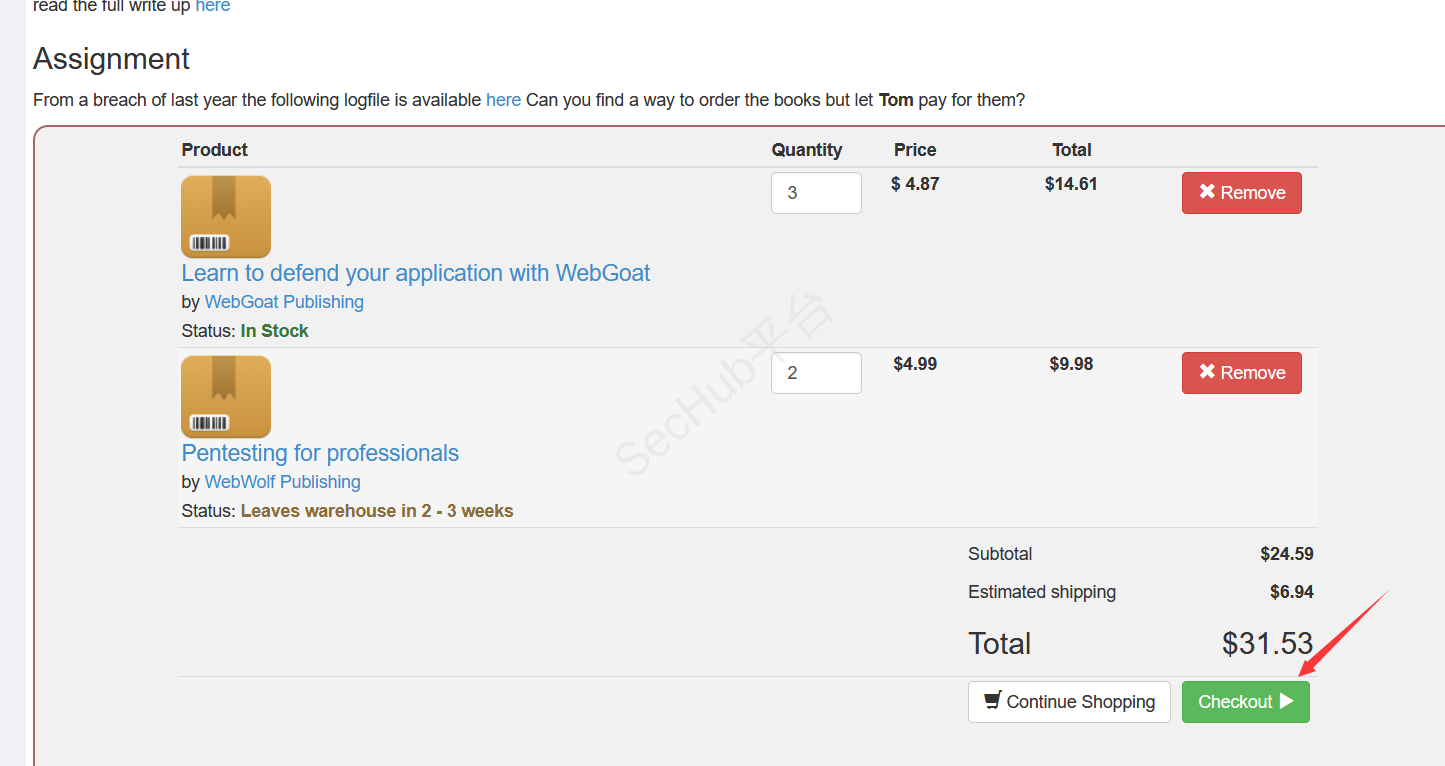The width and height of the screenshot is (1445, 766).
Task: Visit the WebWolf Publishing link
Action: click(282, 482)
